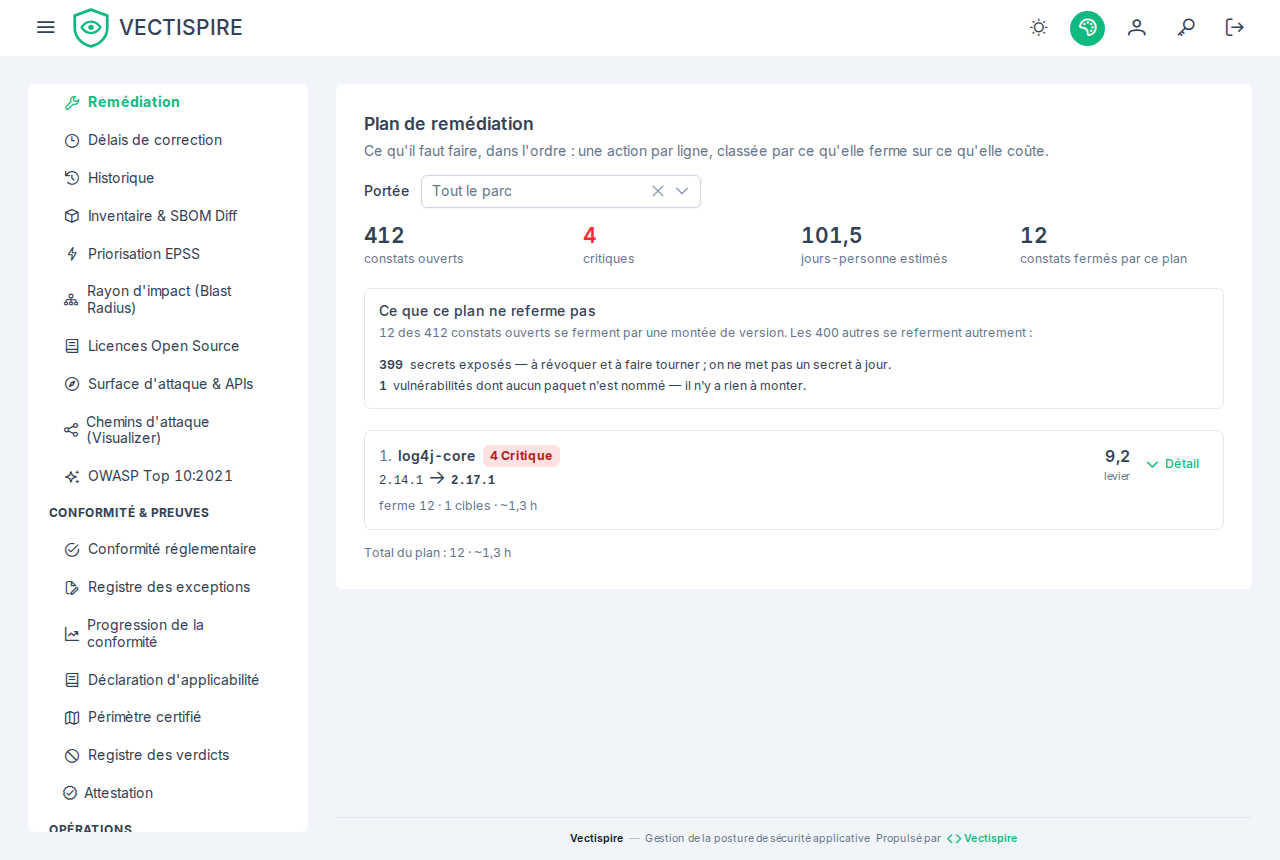This screenshot has width=1280, height=860.
Task: Click the VECTISPIRE brand name
Action: [181, 28]
